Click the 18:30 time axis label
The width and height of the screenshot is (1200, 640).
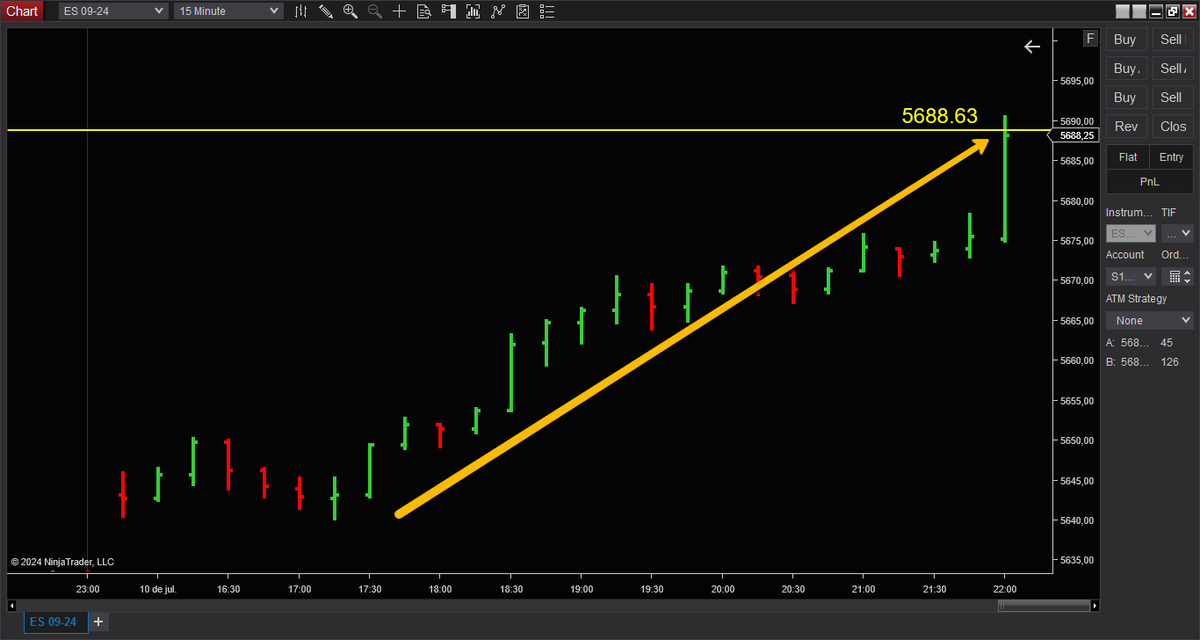tap(510, 590)
